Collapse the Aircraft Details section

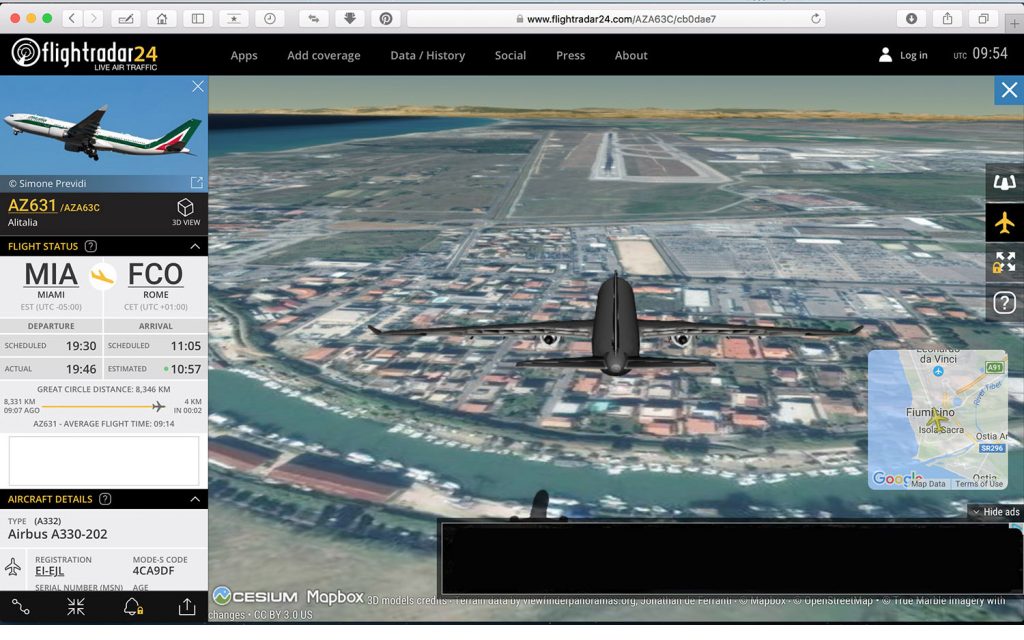pos(195,499)
